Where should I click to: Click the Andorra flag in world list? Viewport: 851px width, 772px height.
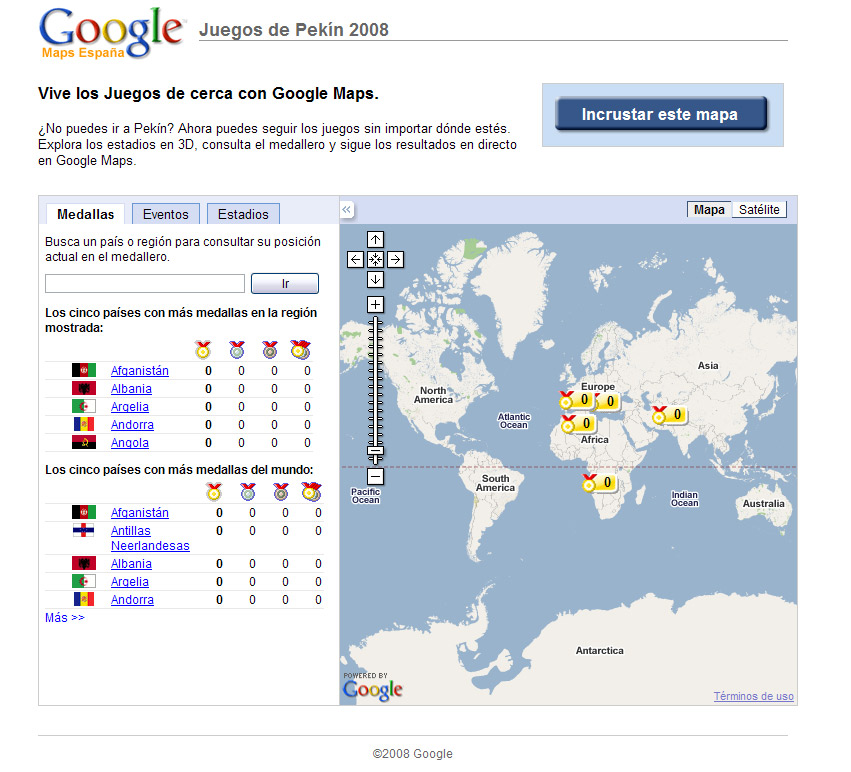click(84, 599)
